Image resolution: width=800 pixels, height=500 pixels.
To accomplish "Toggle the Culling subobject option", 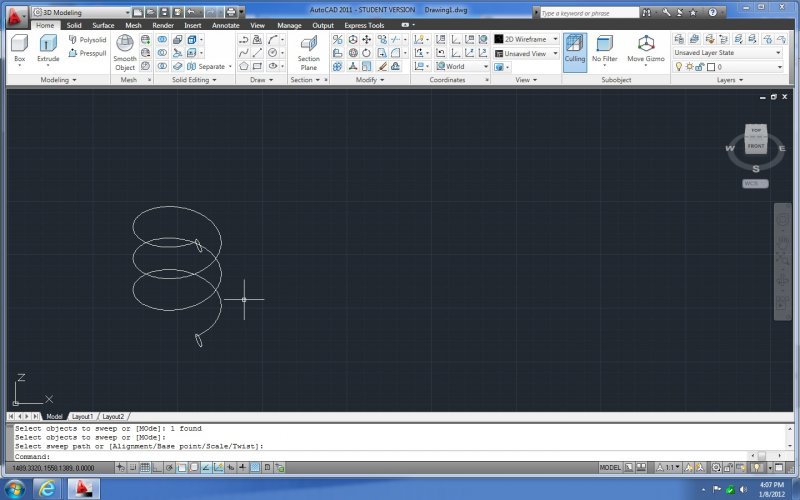I will (x=574, y=48).
